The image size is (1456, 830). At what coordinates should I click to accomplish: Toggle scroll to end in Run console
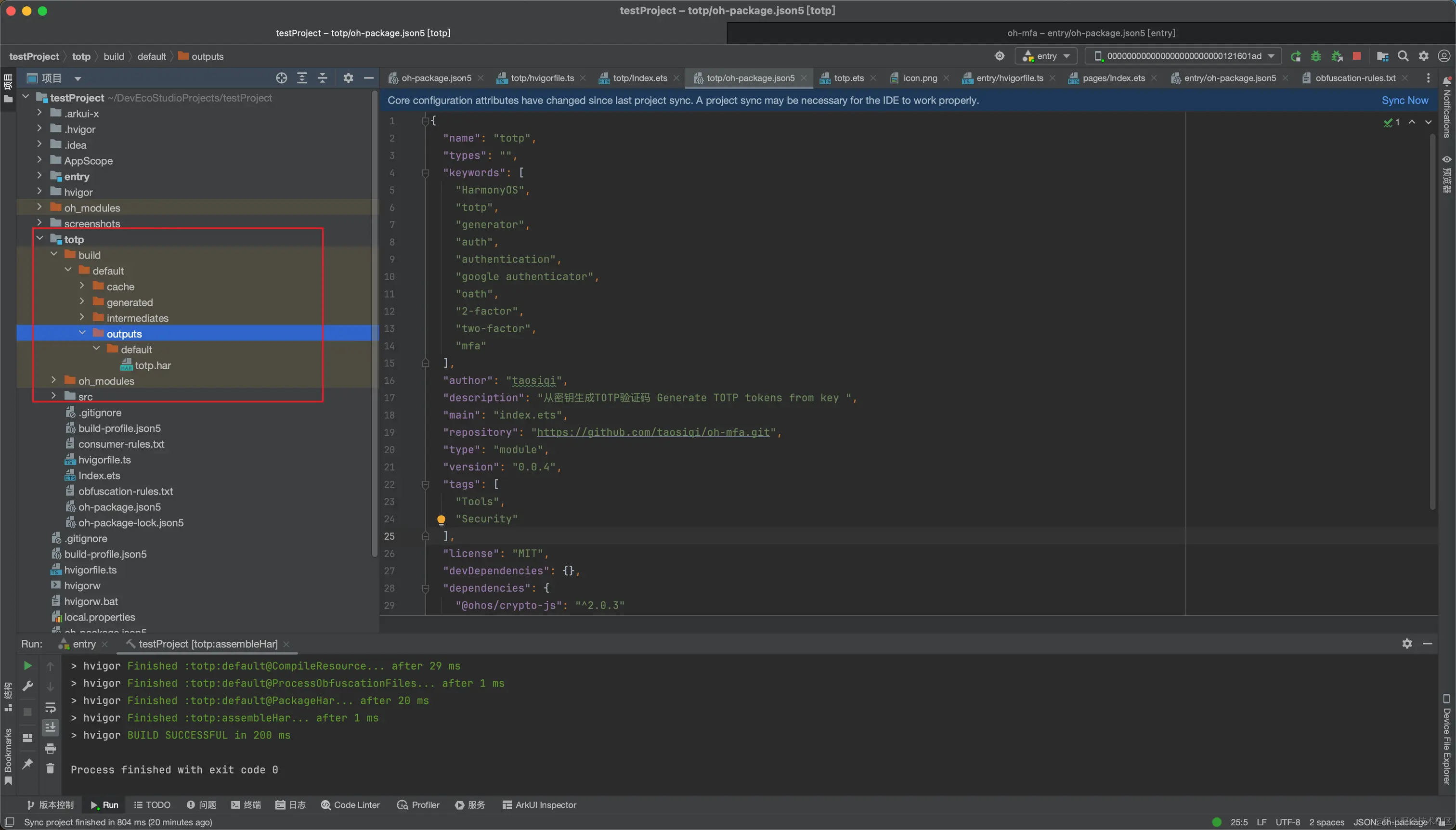pos(50,727)
